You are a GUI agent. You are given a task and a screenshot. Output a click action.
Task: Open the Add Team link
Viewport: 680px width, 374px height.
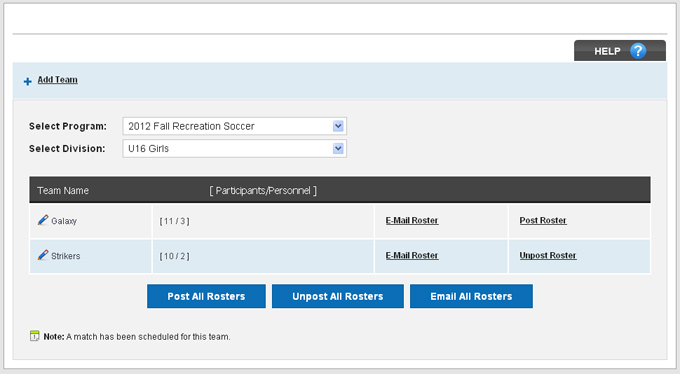tap(57, 80)
